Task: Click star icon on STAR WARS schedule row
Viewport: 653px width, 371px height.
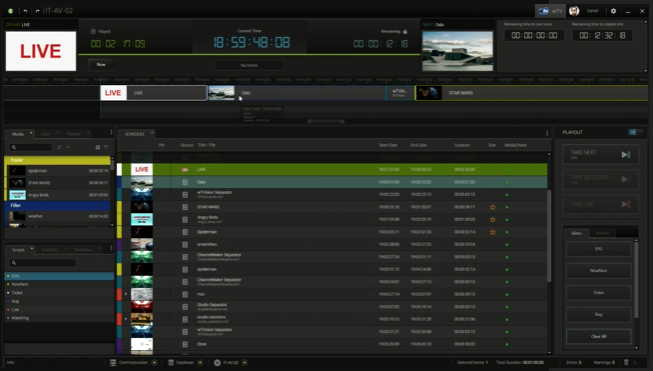Action: tap(493, 207)
